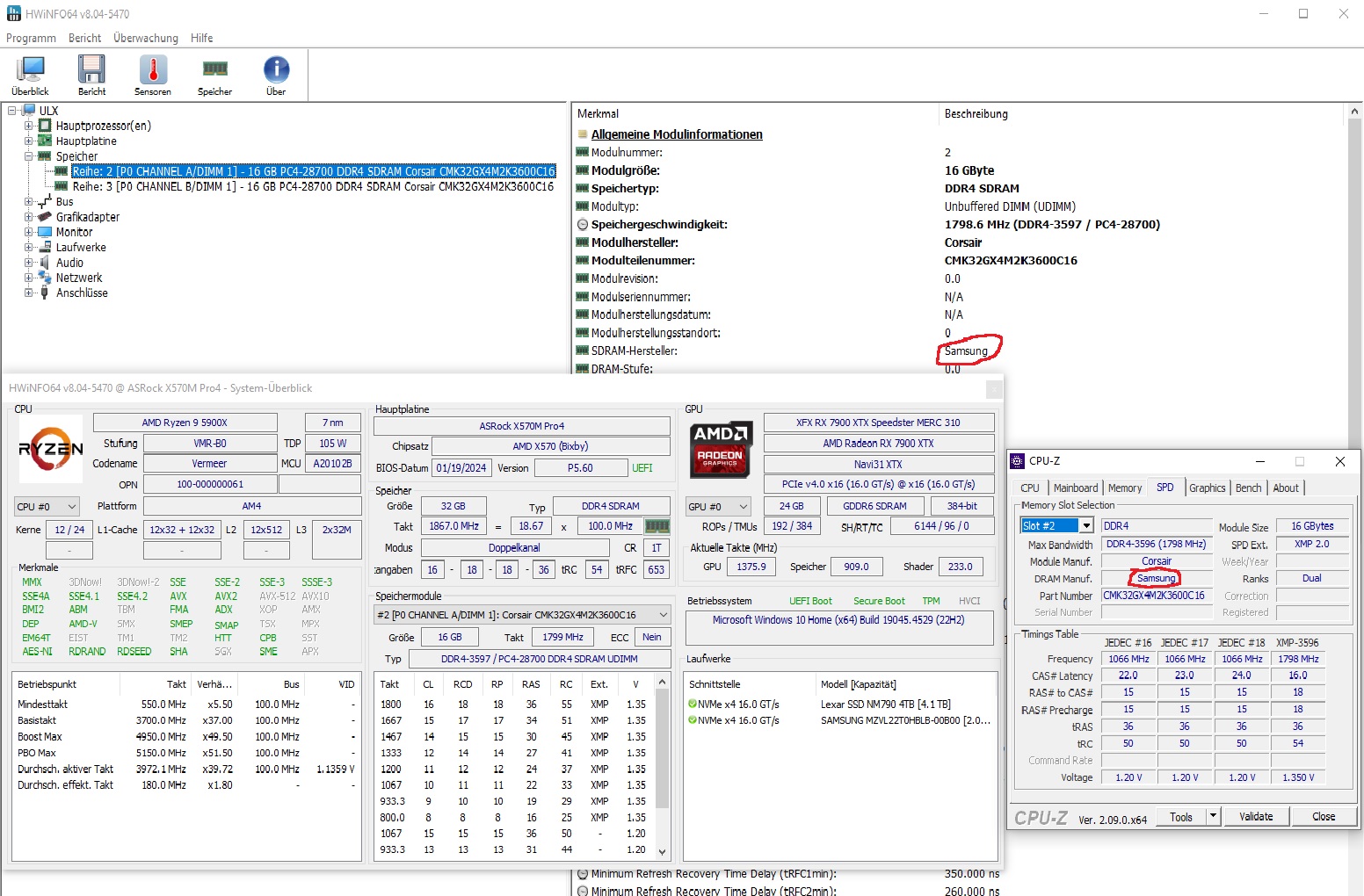Click the Anschlüsse connector tree icon
Image resolution: width=1364 pixels, height=896 pixels.
(45, 293)
